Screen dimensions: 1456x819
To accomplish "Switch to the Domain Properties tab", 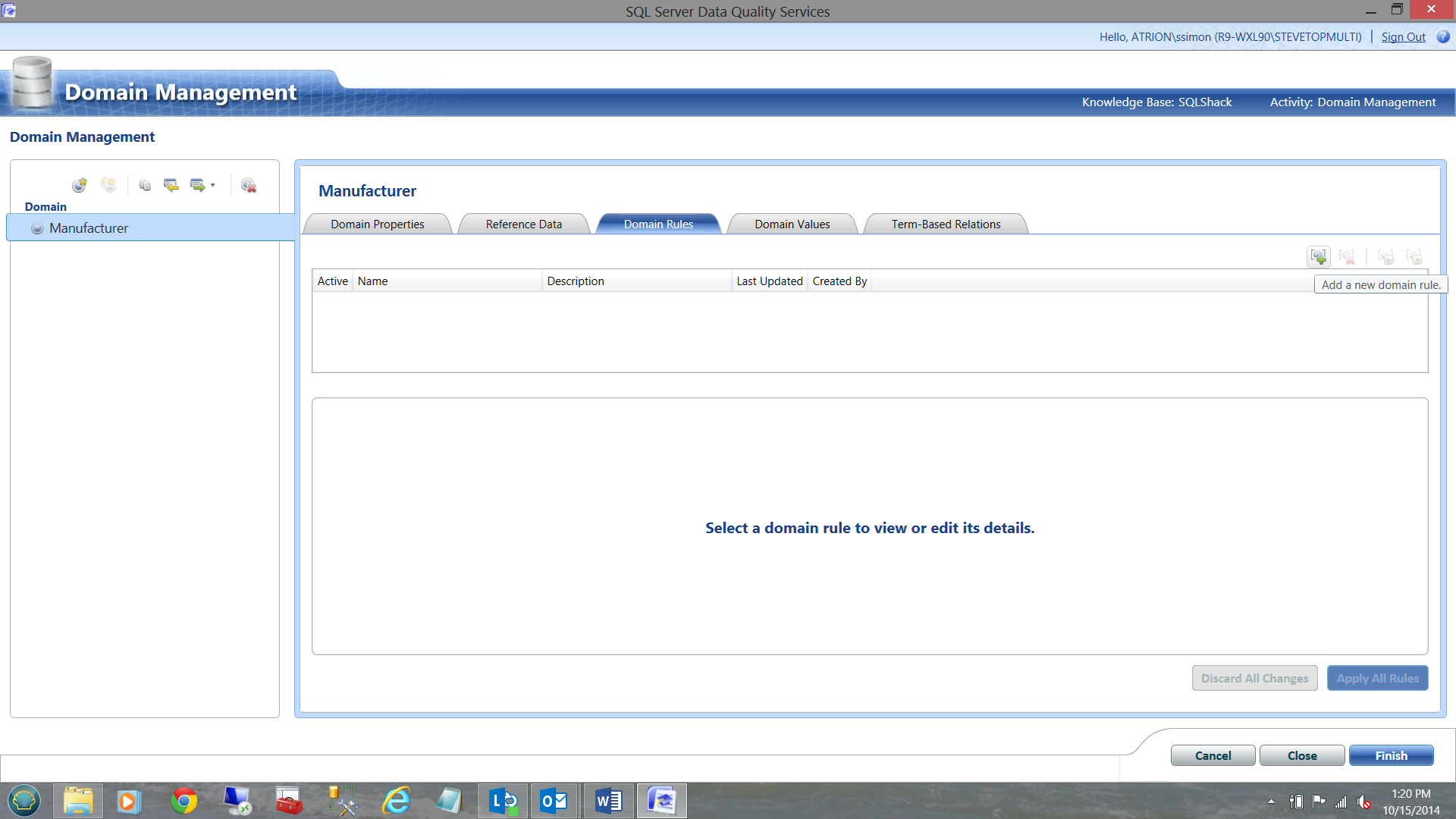I will [x=377, y=224].
